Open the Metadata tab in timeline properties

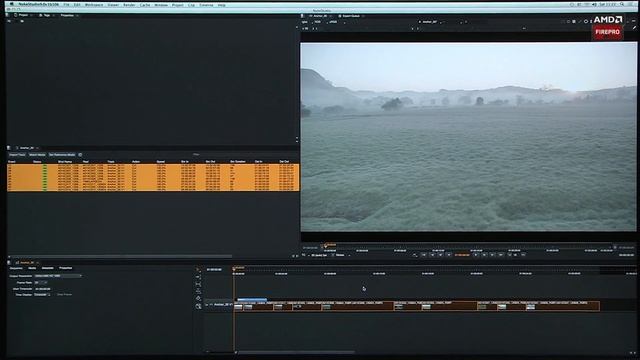pos(47,268)
